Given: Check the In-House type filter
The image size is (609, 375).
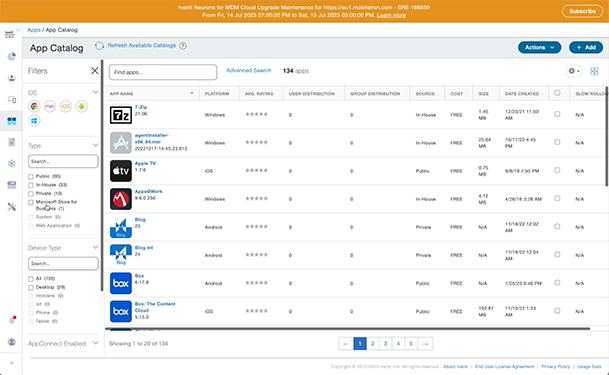Looking at the screenshot, I should click(x=31, y=185).
